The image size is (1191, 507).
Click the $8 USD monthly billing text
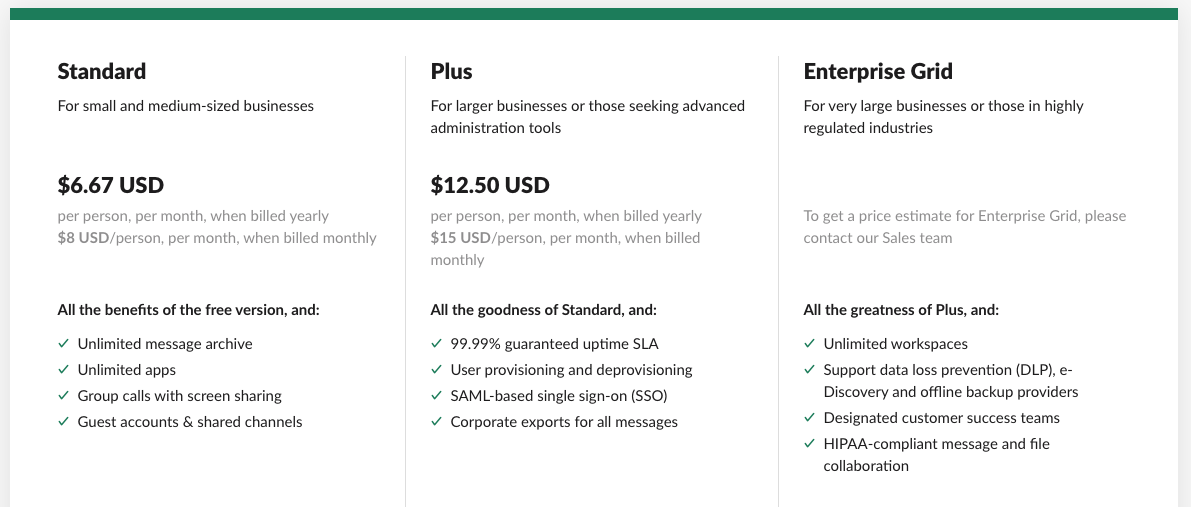(84, 238)
